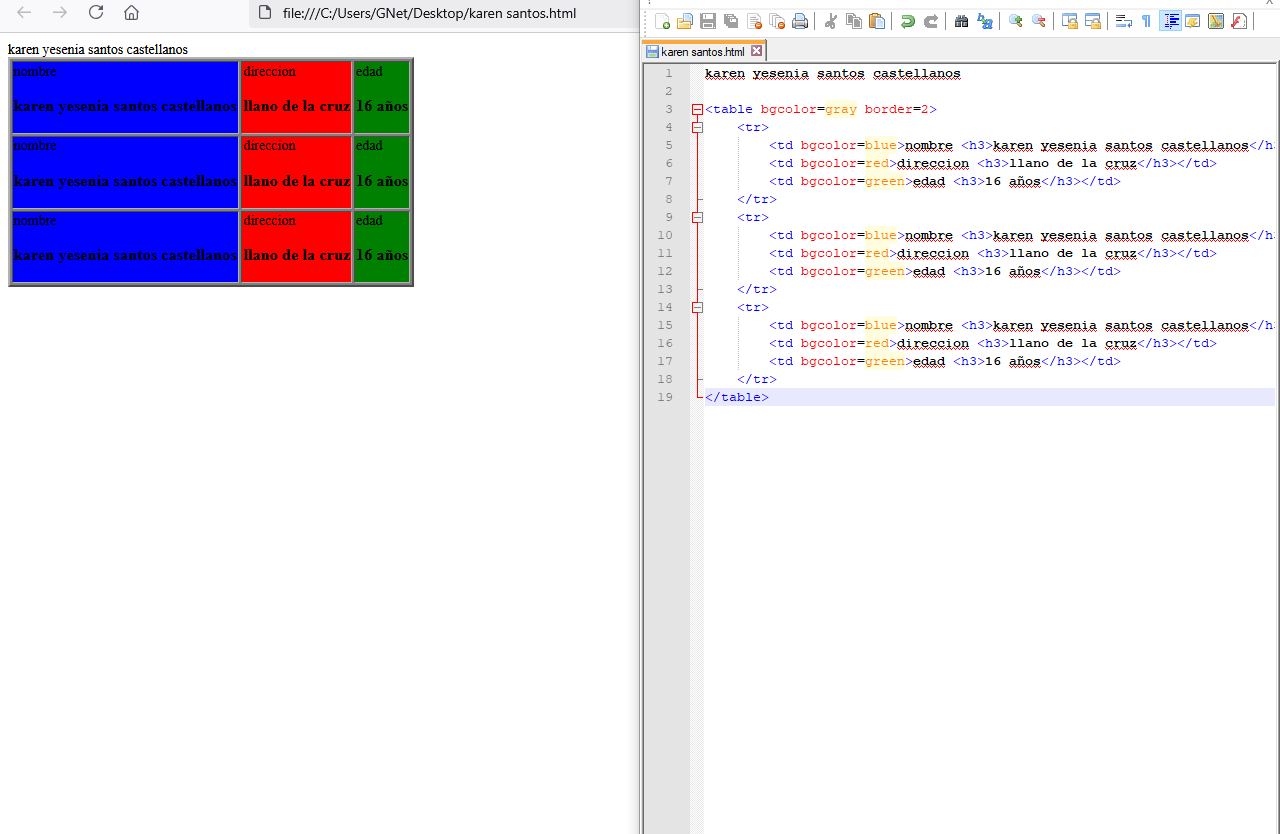Click the blue td code on line 10
The width and height of the screenshot is (1280, 834).
pos(1022,235)
